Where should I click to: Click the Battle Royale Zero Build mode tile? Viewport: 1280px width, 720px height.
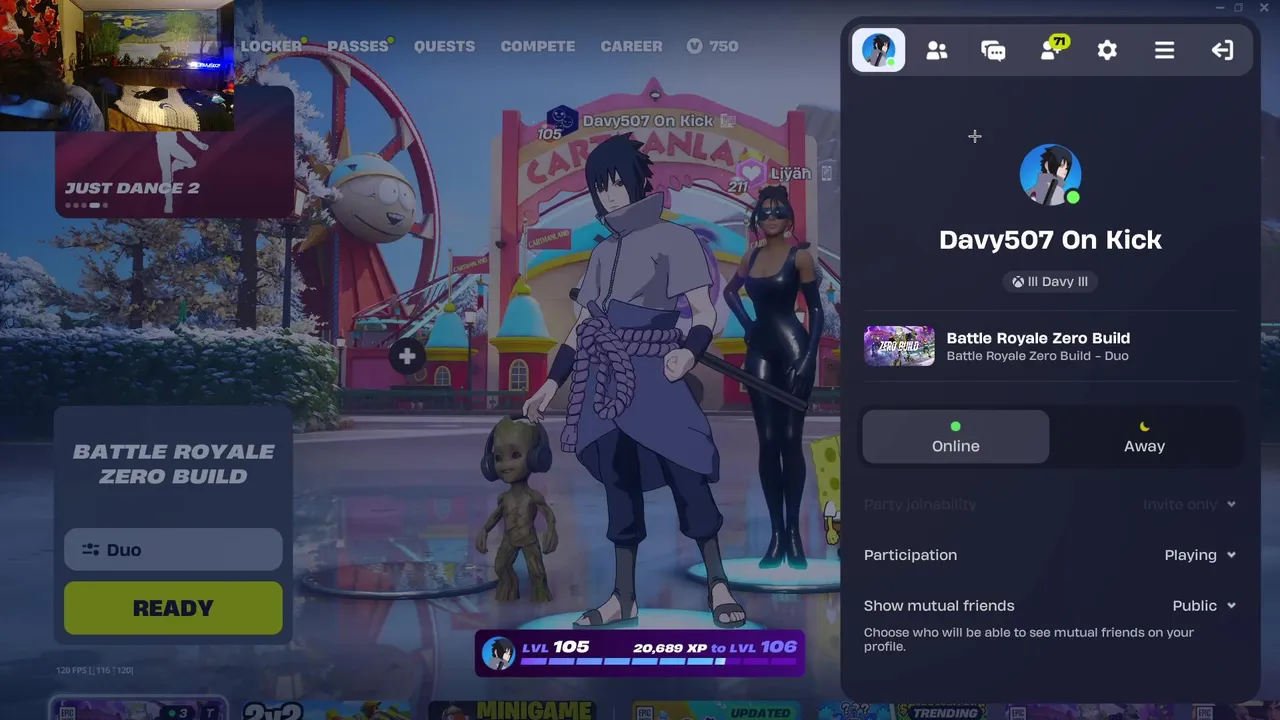point(173,464)
